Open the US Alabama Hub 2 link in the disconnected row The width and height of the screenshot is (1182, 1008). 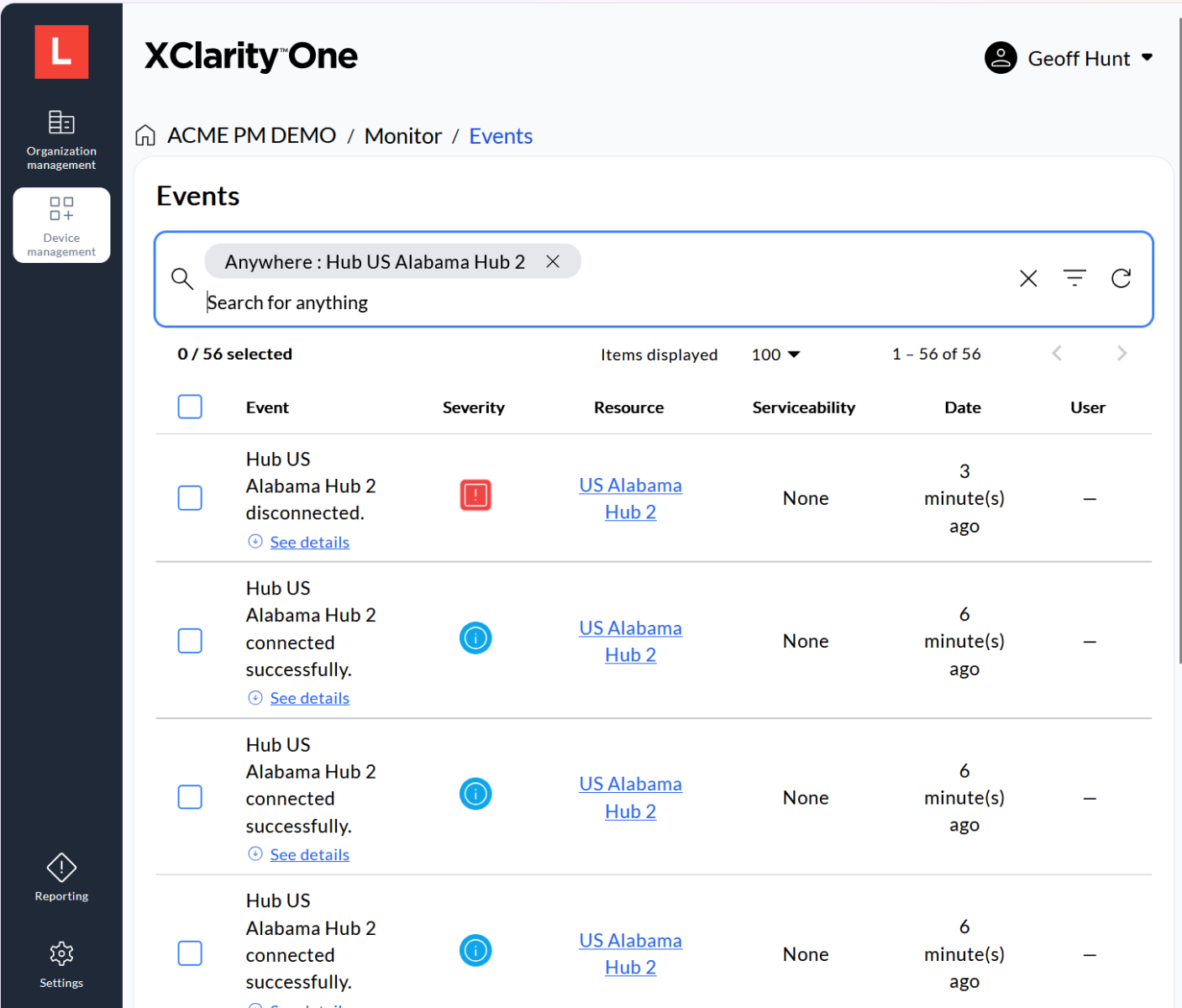click(630, 498)
